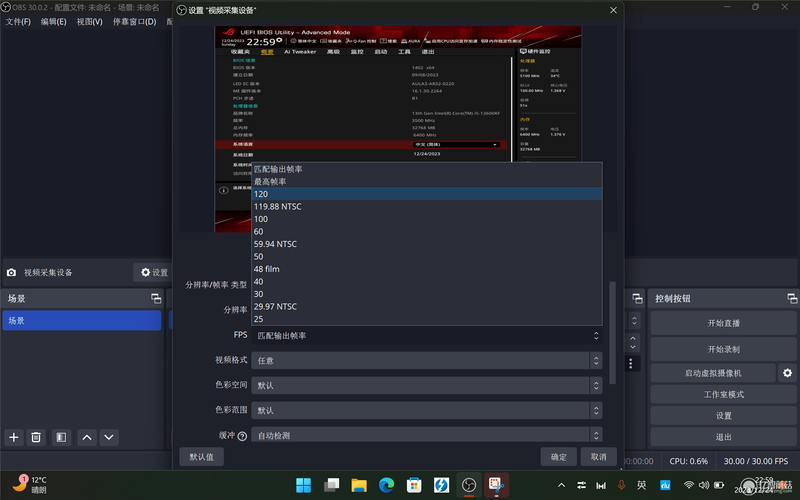Close the 视频采集设备 settings dialog

pyautogui.click(x=613, y=10)
